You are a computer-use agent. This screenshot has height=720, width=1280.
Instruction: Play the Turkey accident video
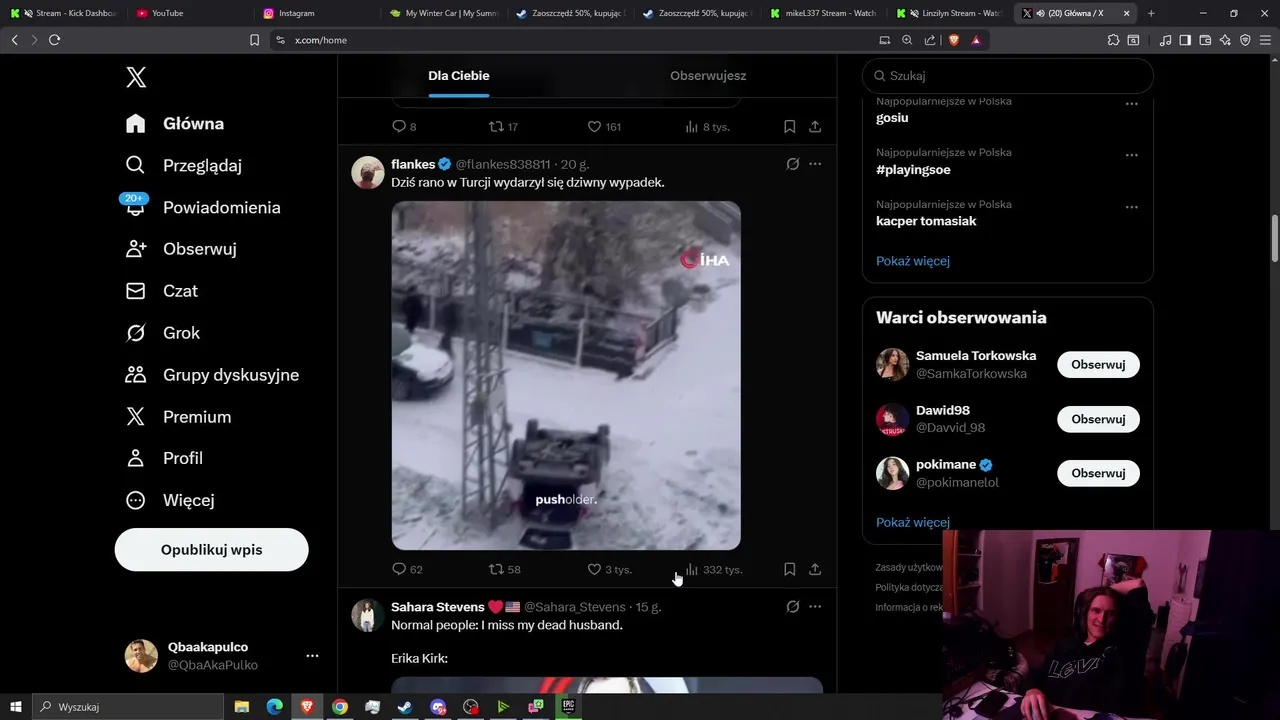click(566, 375)
